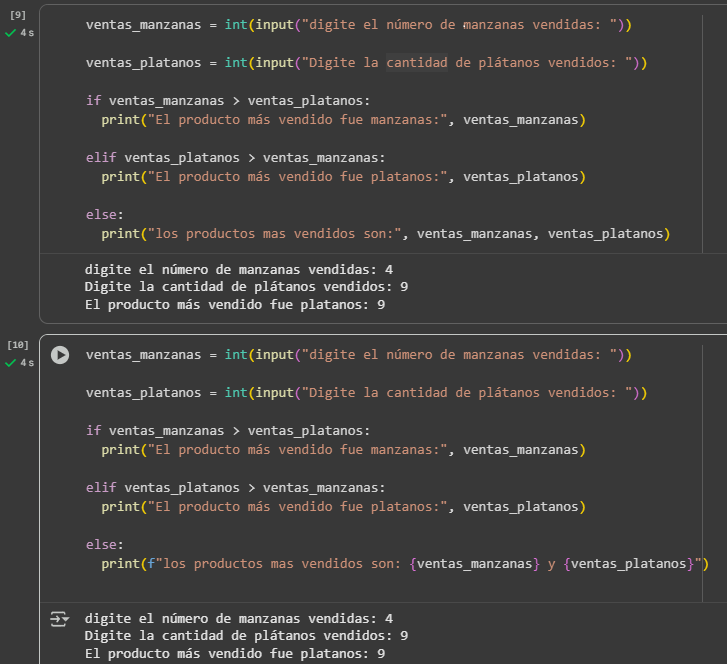
Task: Click the if ventas_manzanas line in cell 10
Action: pyautogui.click(x=228, y=431)
